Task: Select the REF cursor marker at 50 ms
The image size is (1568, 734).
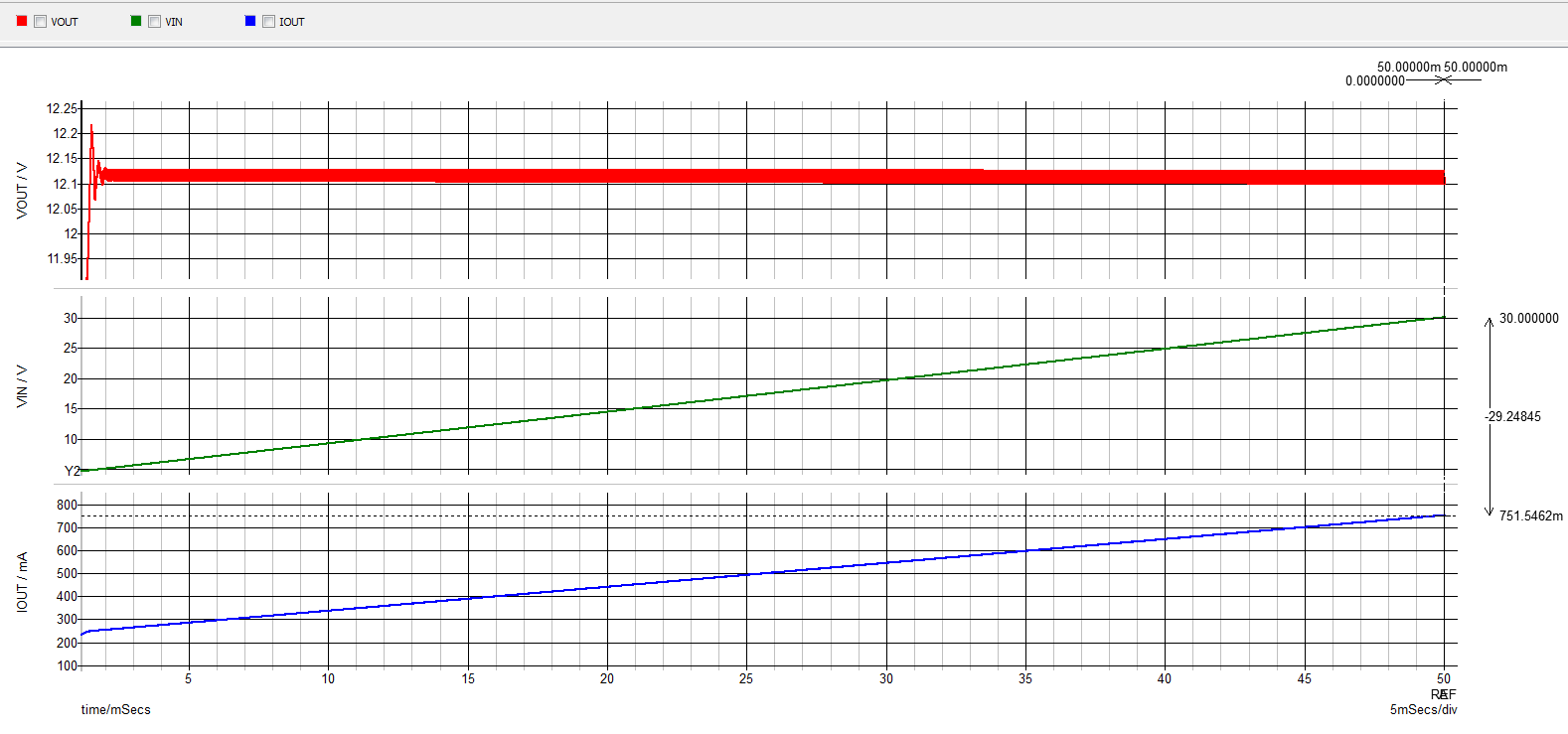Action: pos(1444,694)
